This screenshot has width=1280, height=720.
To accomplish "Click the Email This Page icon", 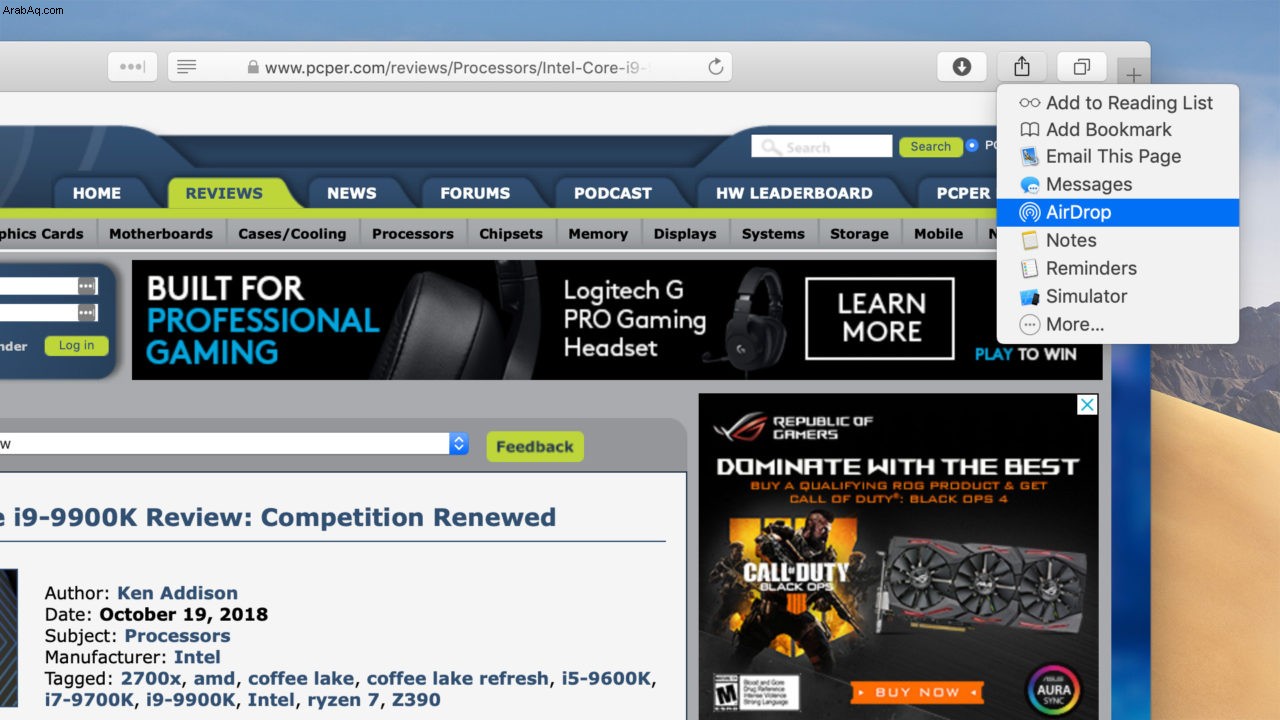I will [1030, 157].
